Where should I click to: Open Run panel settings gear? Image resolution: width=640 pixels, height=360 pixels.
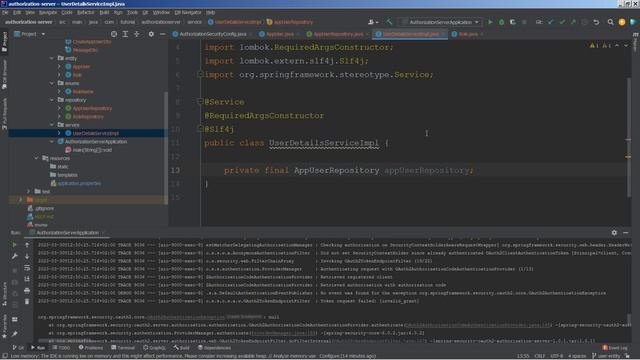[614, 233]
